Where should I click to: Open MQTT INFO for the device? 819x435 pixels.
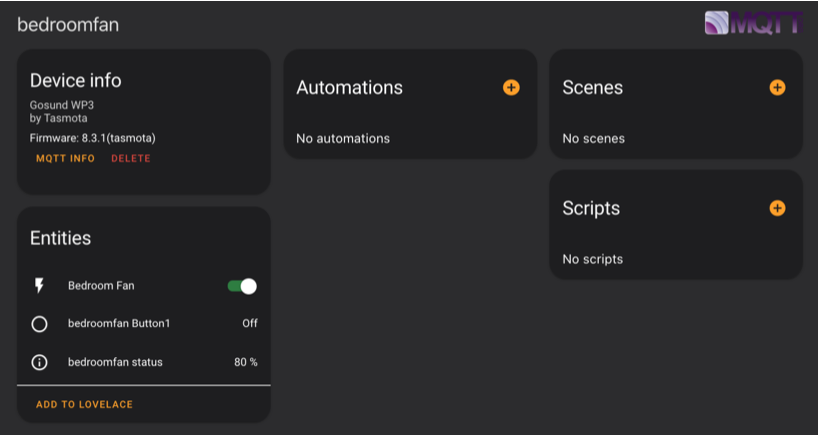pyautogui.click(x=65, y=158)
